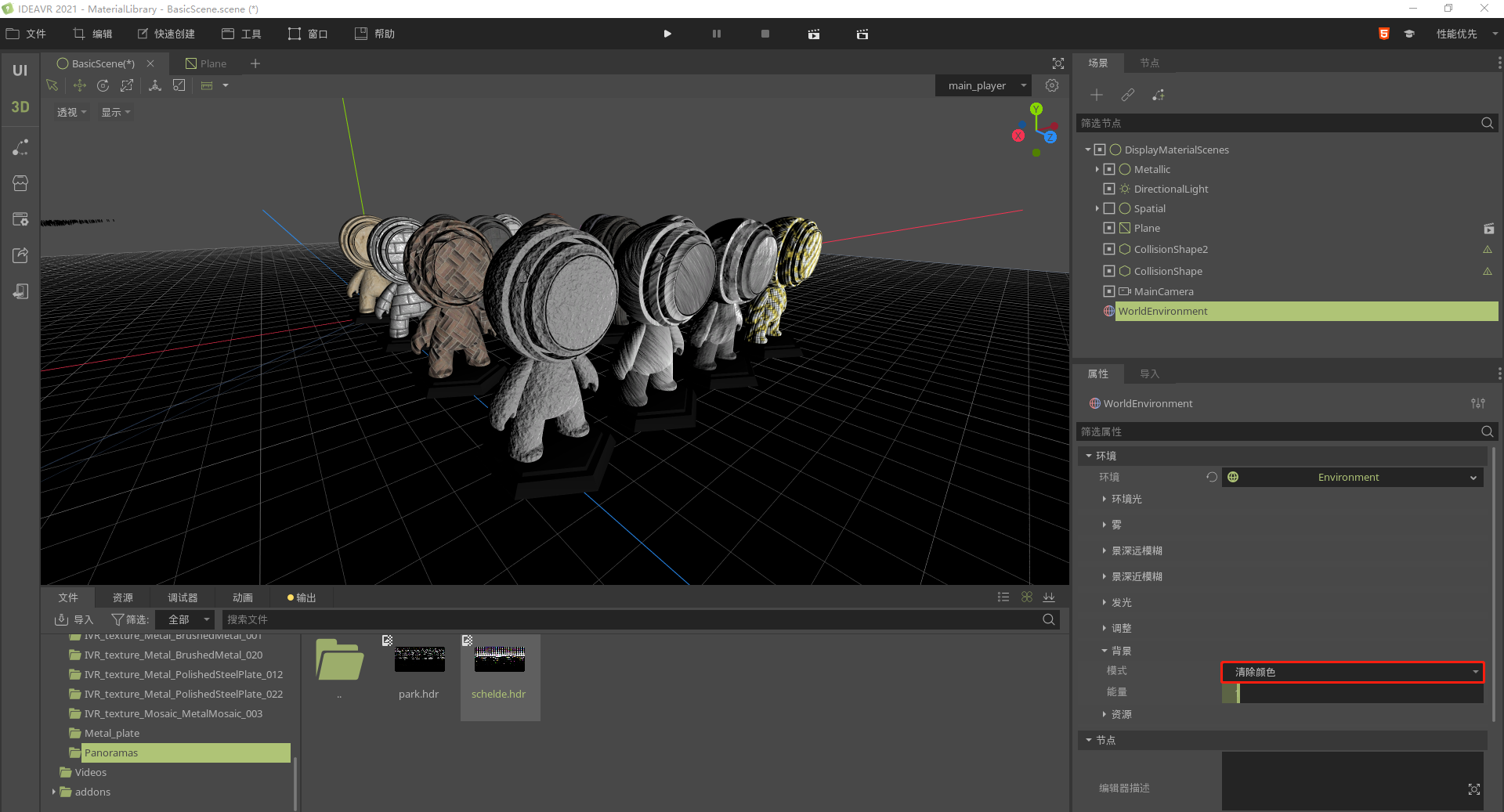Click the first clapperboard play-scene icon
This screenshot has height=812, width=1504.
814,34
